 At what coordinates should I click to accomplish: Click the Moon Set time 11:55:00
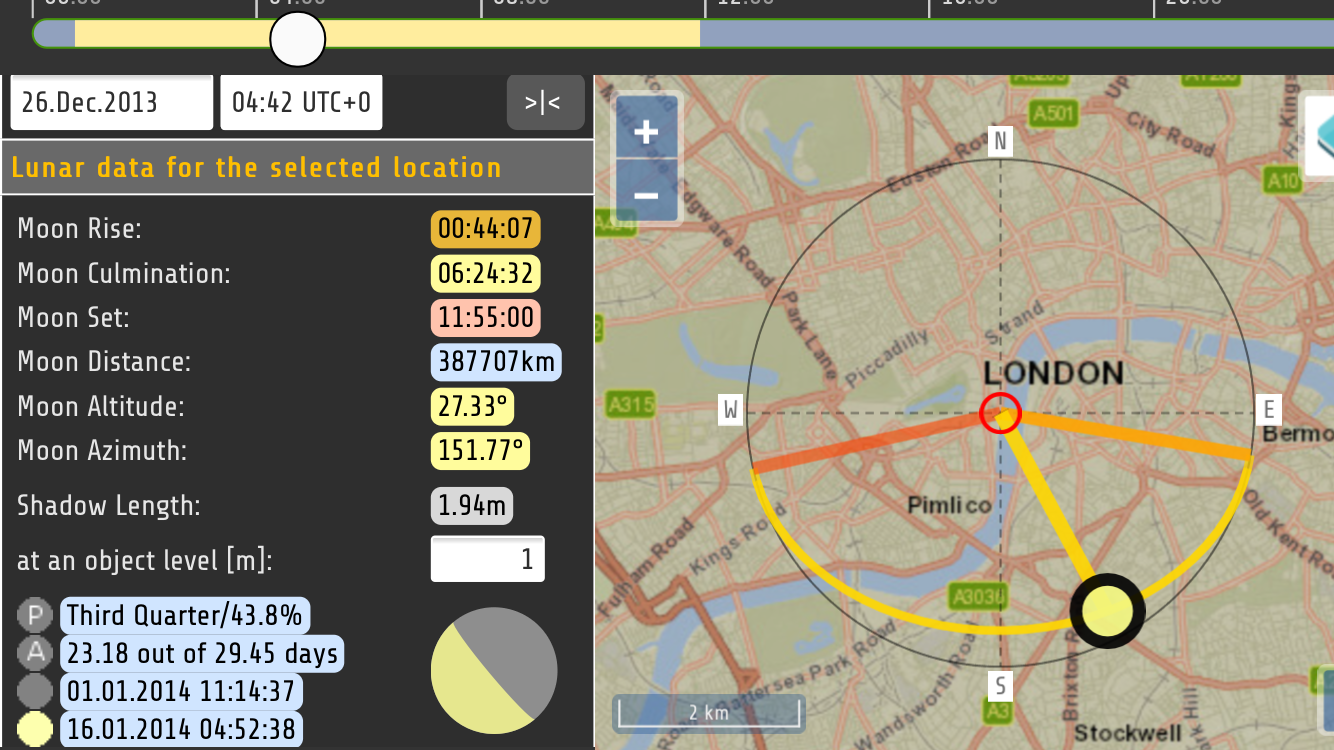486,318
